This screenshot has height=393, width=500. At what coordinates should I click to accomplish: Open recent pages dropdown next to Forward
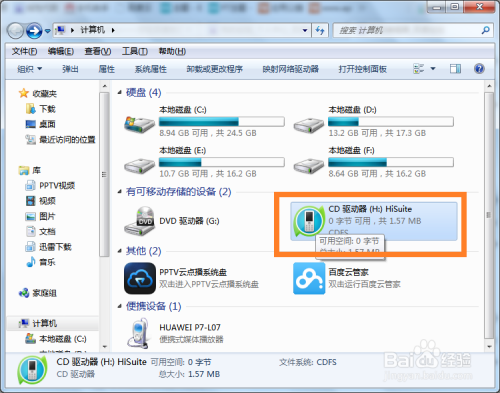(x=48, y=31)
